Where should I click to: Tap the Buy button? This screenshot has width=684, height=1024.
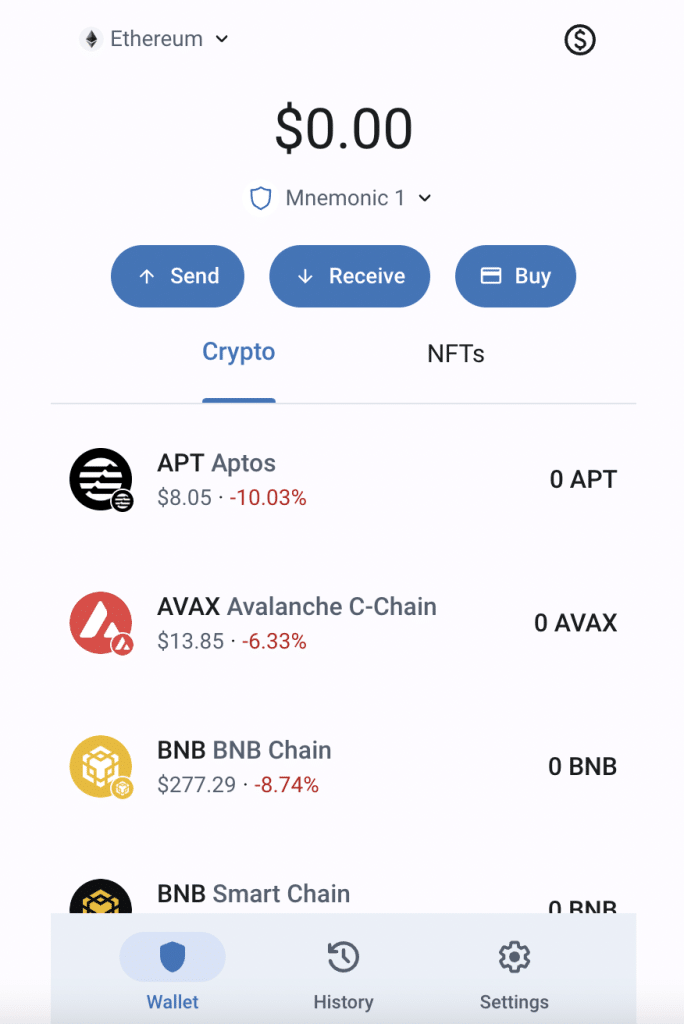pyautogui.click(x=515, y=276)
